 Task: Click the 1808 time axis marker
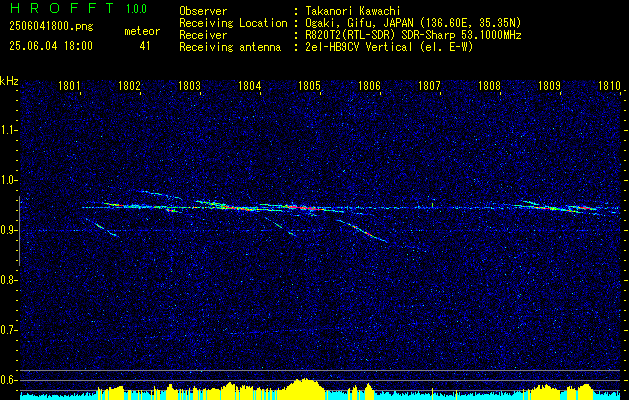[x=489, y=86]
